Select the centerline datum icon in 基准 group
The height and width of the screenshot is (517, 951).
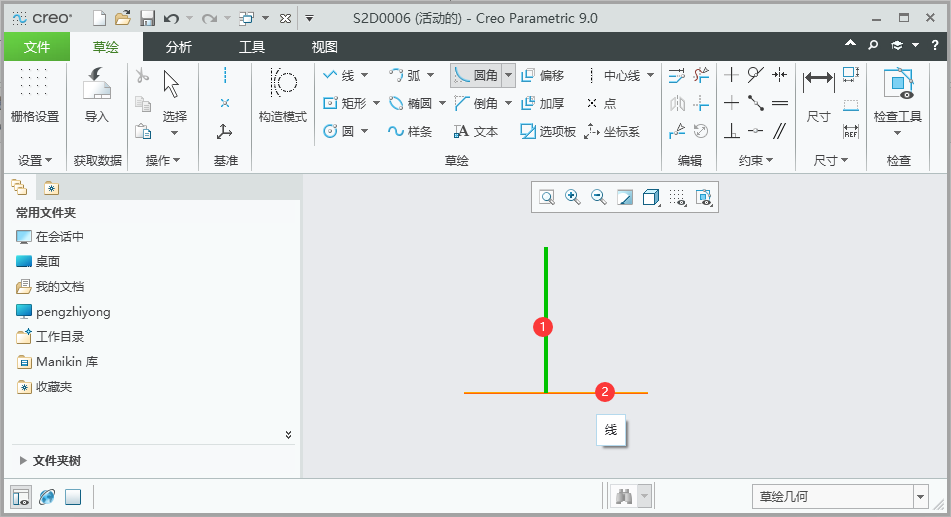pyautogui.click(x=225, y=75)
